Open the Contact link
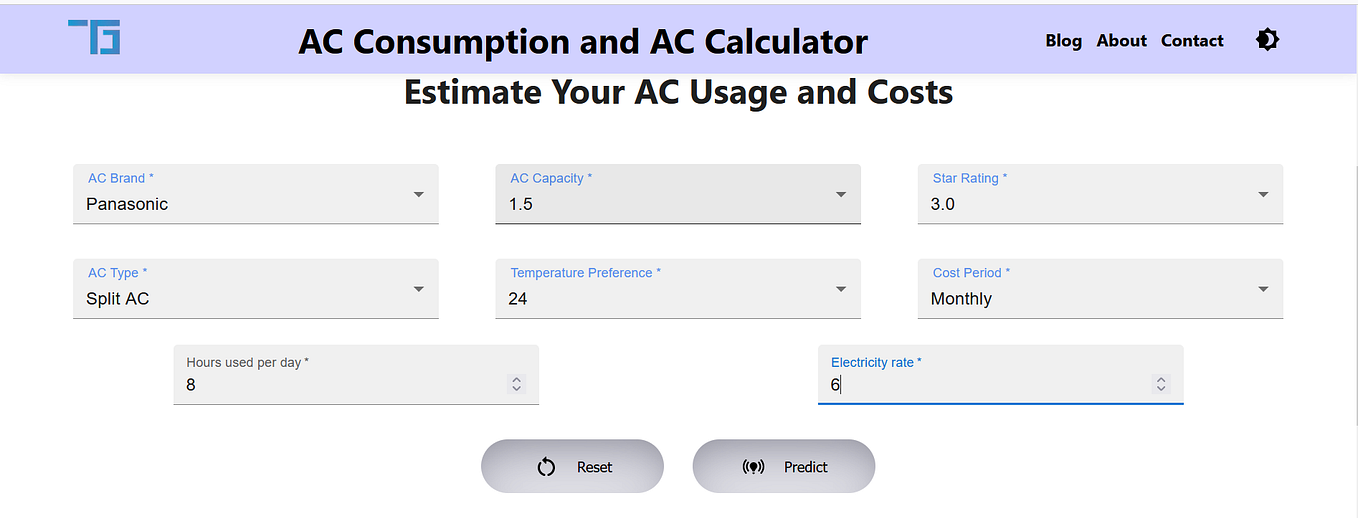The height and width of the screenshot is (518, 1358). [1192, 41]
